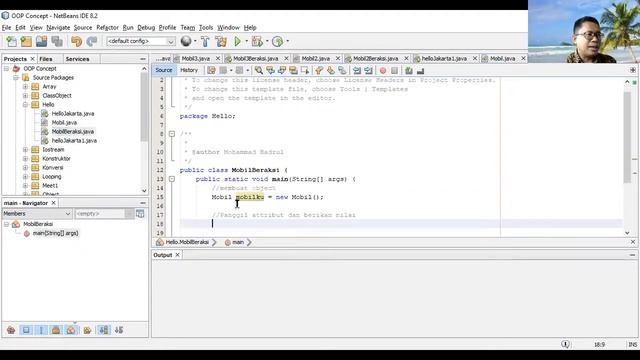Collapse the Hello package node
This screenshot has width=640, height=360.
tap(25, 104)
